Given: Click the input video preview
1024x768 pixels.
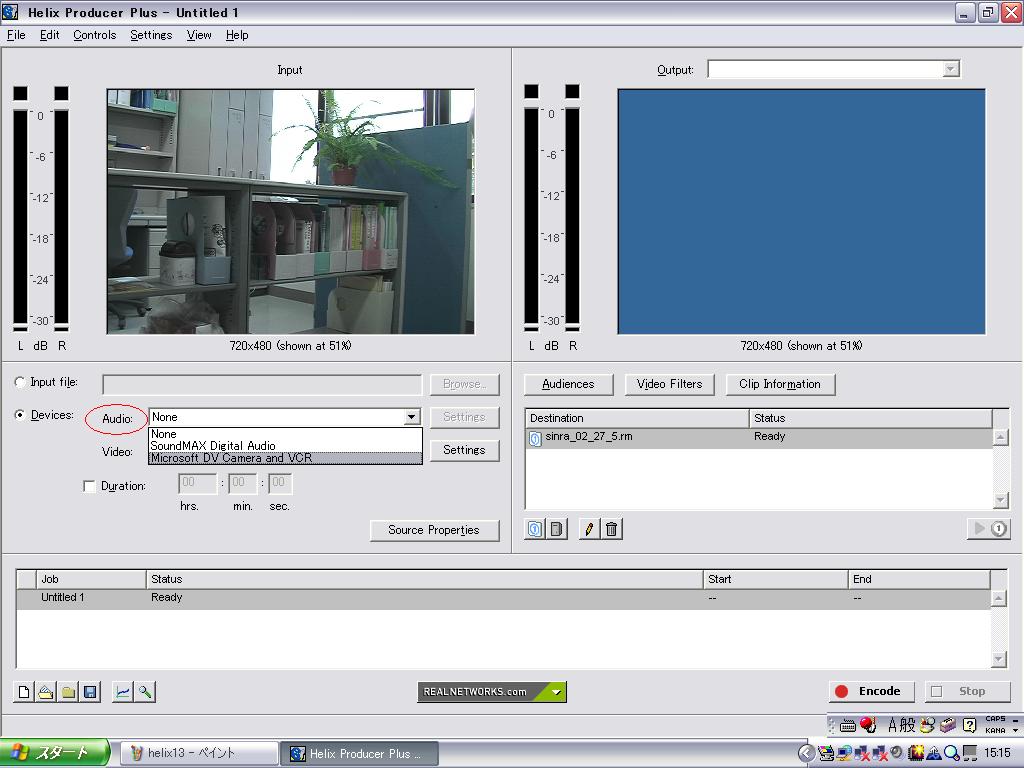Looking at the screenshot, I should 291,212.
